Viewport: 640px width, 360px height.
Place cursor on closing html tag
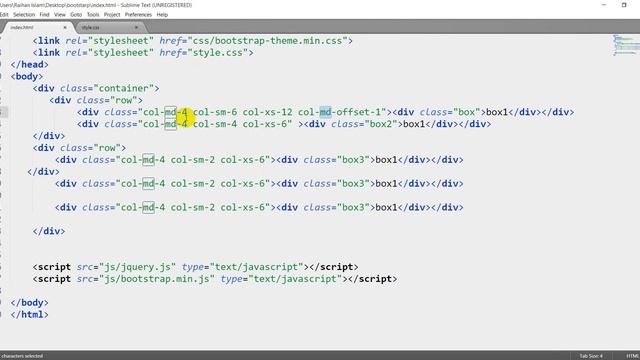[29, 315]
